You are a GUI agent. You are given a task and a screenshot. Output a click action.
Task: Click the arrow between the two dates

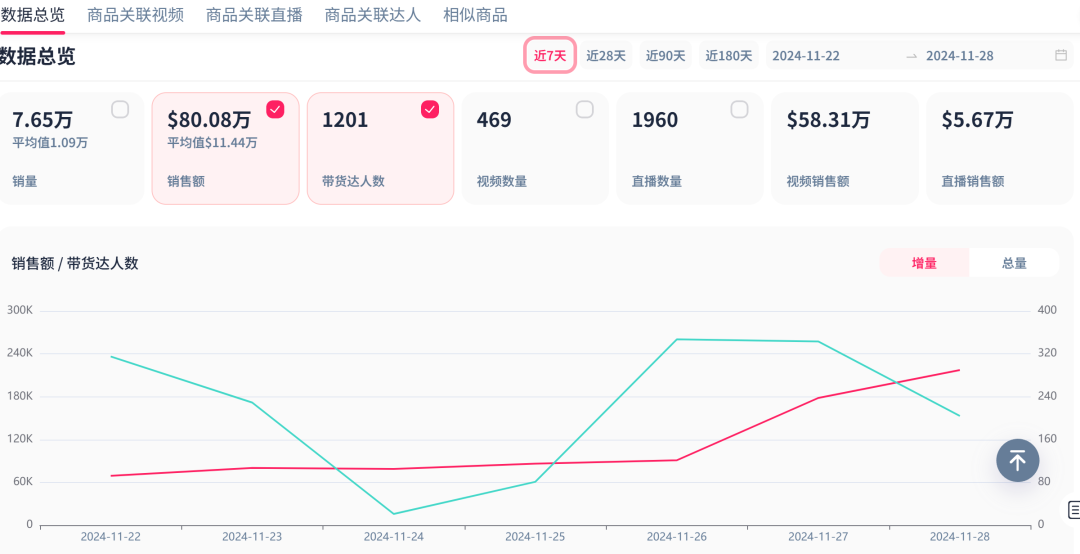click(x=911, y=56)
